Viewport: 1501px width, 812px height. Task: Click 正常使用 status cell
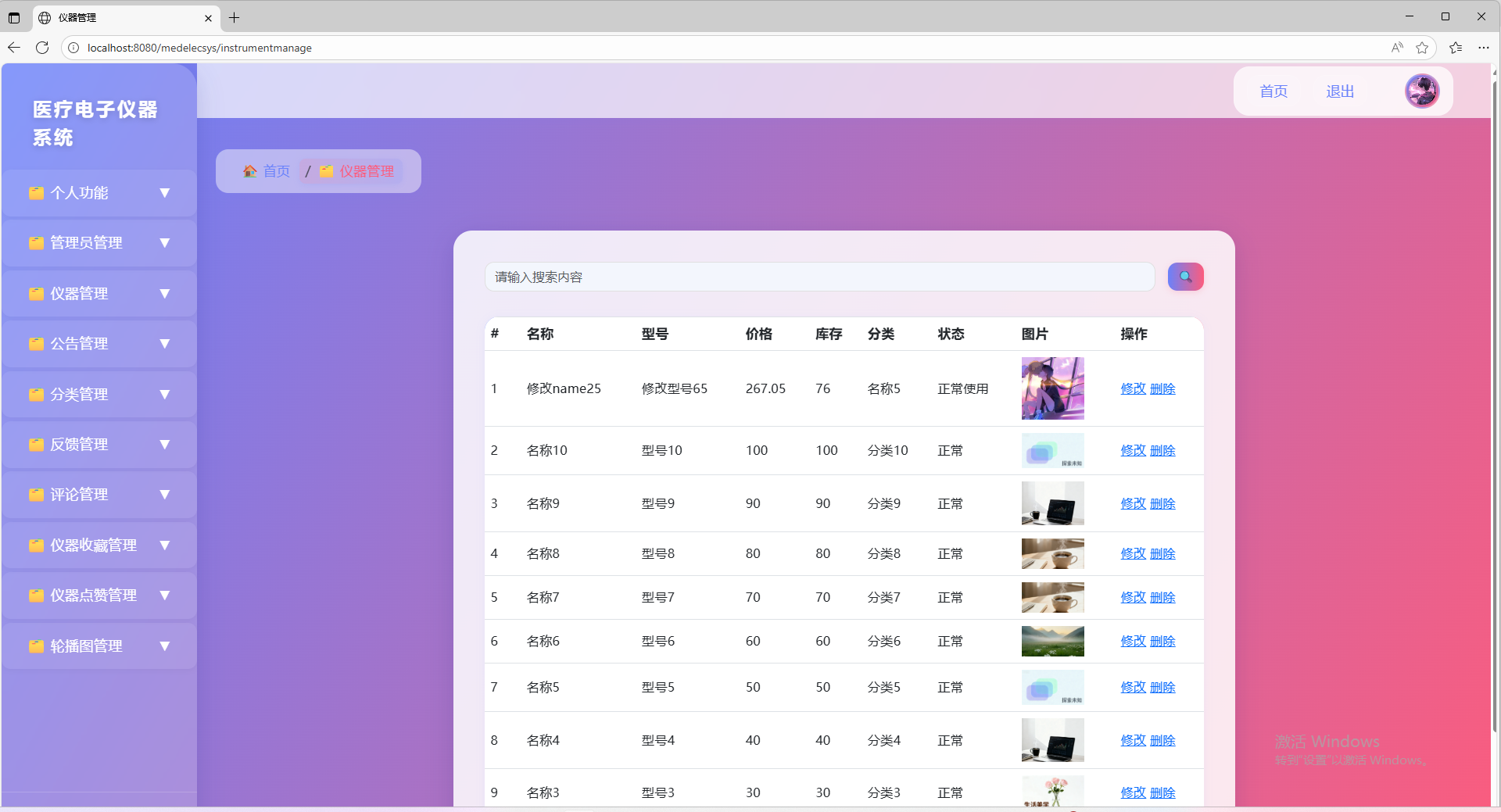[x=962, y=388]
